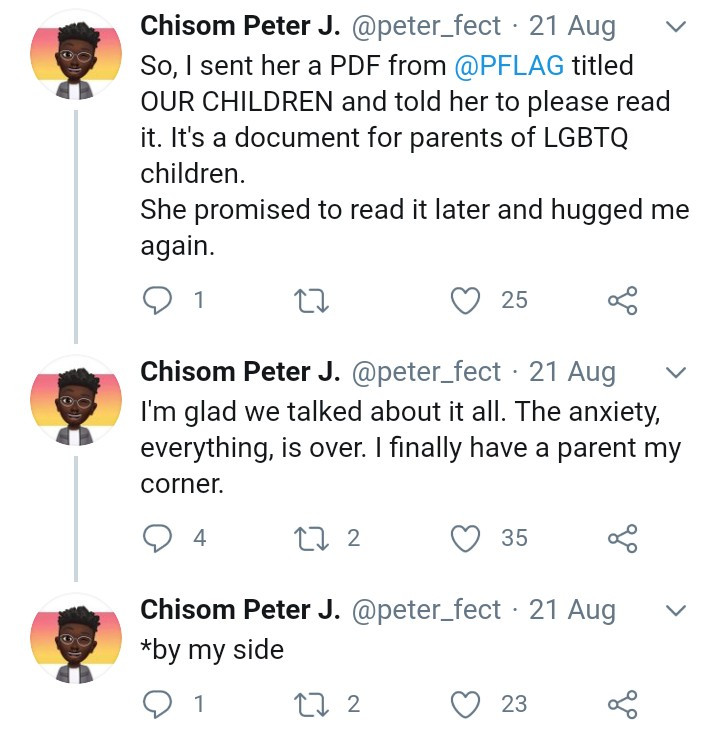Retweet the "I'm glad we talked" tweet
Screen dimensions: 720x729
[309, 538]
